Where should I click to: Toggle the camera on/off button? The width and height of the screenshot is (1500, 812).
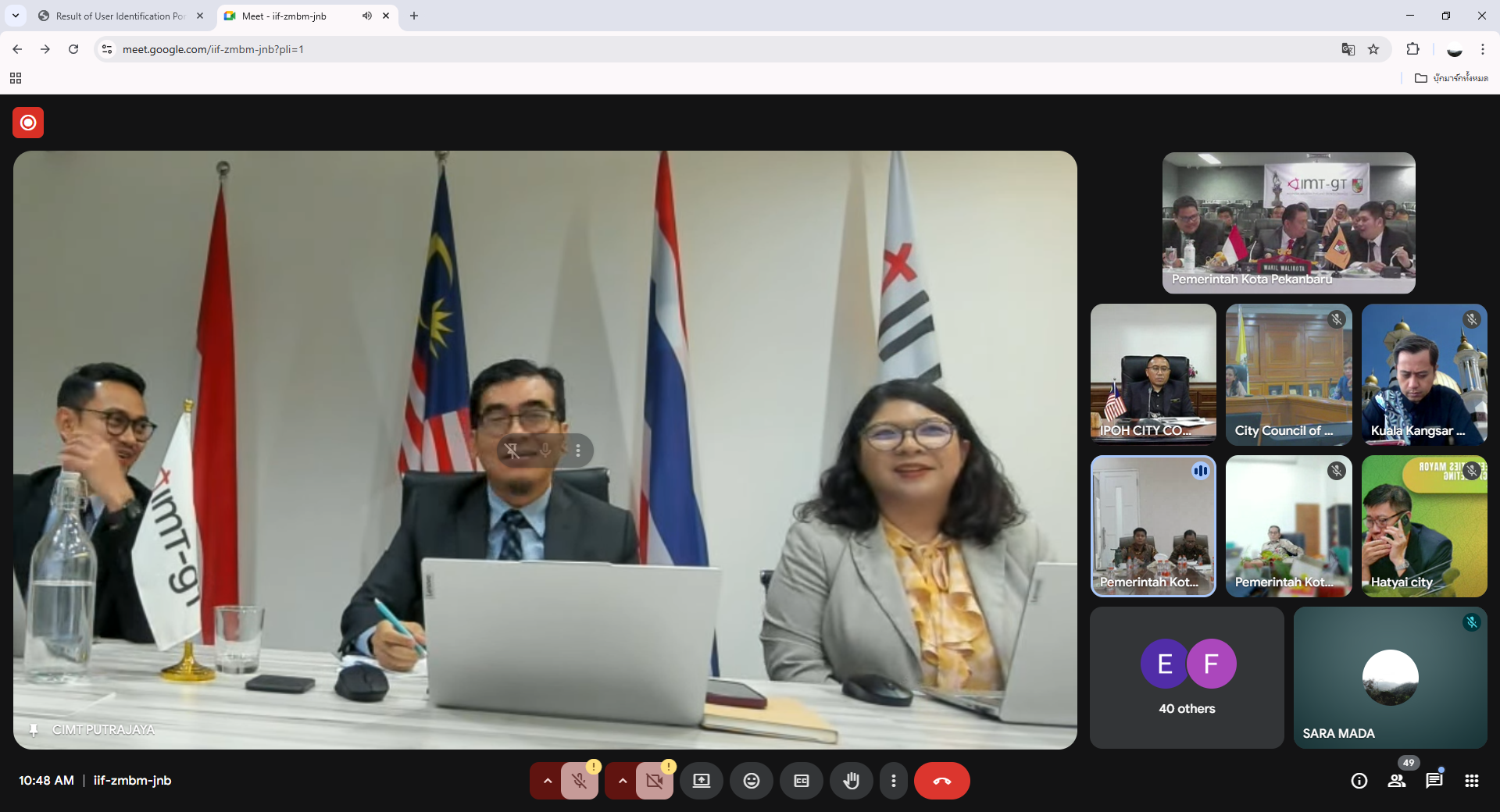coord(654,781)
